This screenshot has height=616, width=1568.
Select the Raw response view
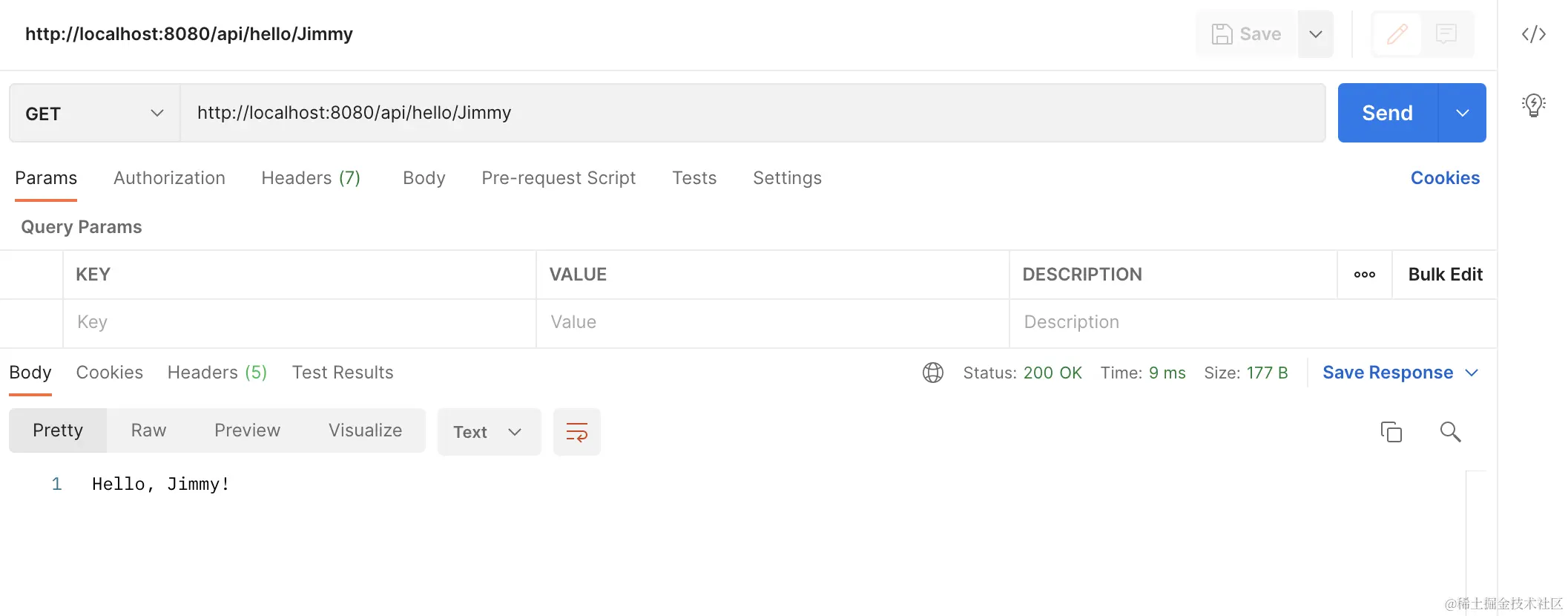point(148,430)
